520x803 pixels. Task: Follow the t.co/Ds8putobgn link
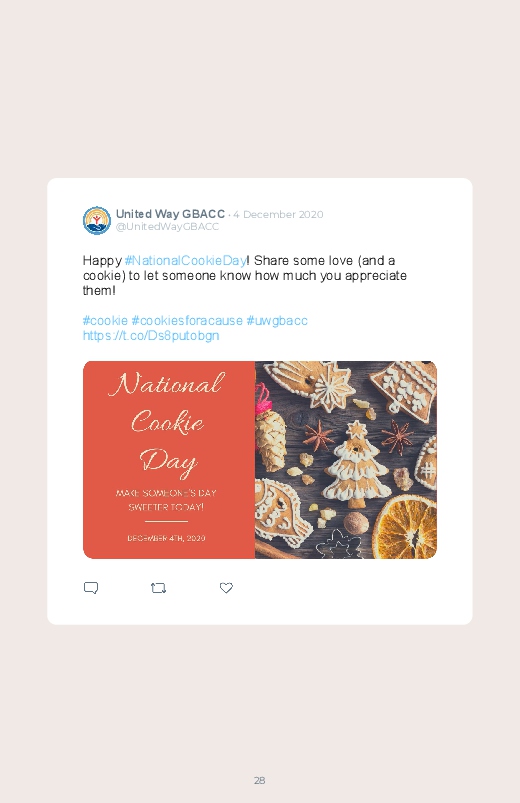click(151, 335)
